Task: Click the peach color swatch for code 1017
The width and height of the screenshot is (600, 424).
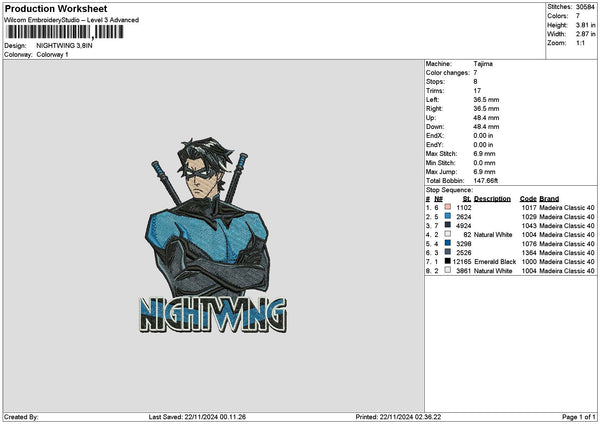Action: [x=447, y=207]
